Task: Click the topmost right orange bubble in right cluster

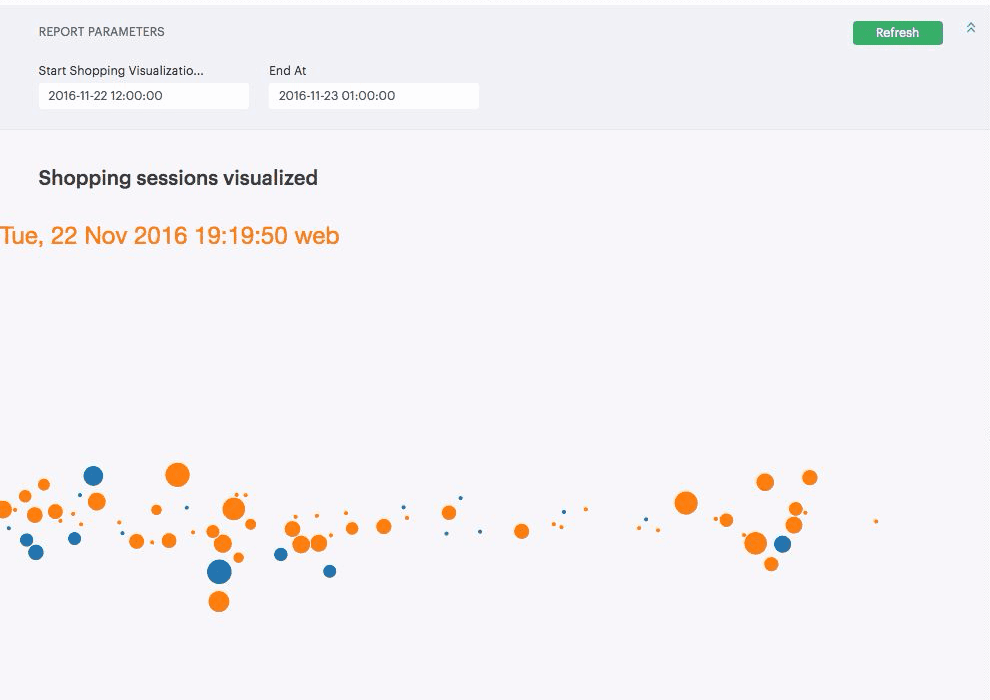Action: [x=810, y=478]
